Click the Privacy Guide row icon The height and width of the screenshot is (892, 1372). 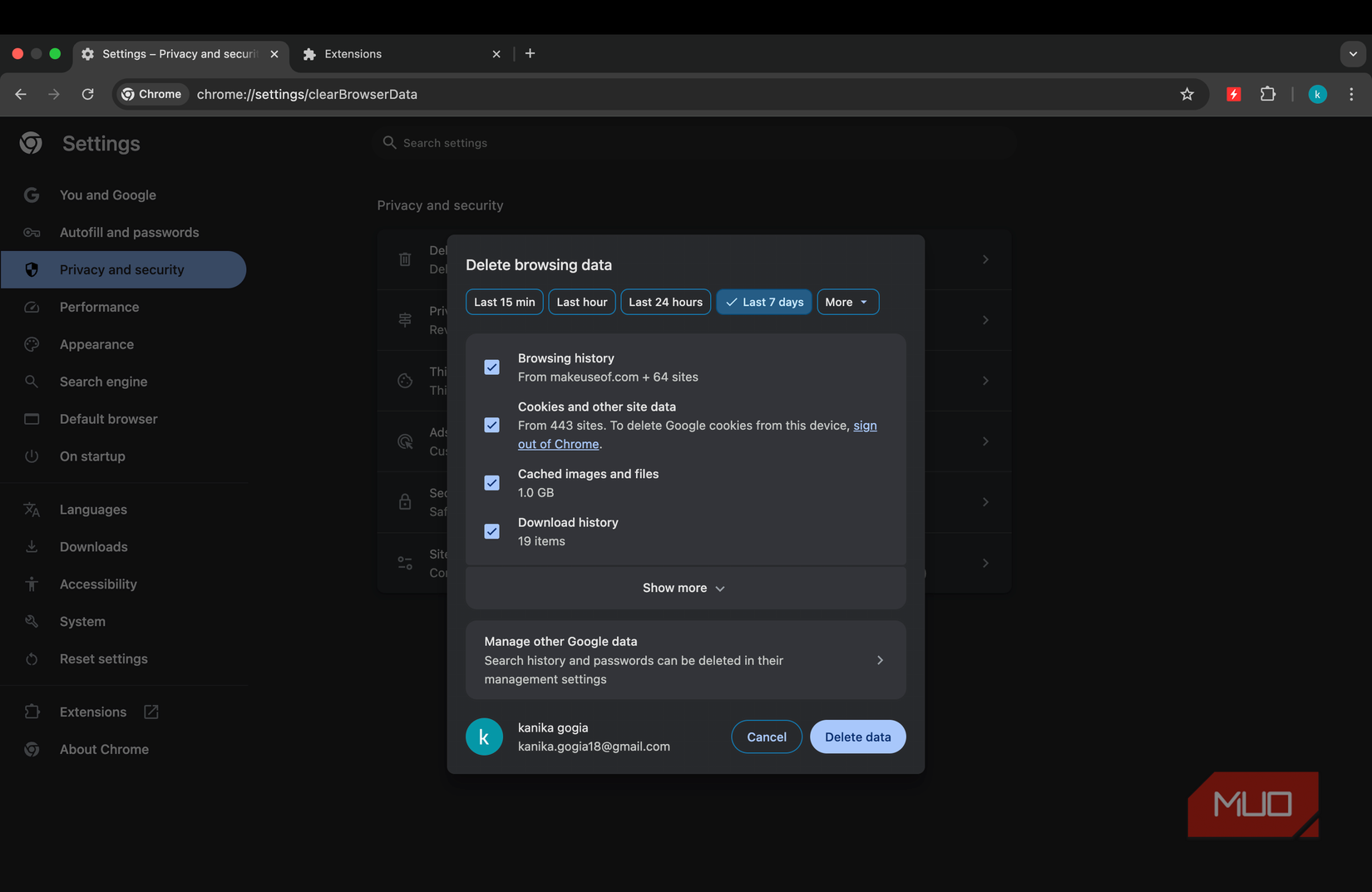pos(405,320)
